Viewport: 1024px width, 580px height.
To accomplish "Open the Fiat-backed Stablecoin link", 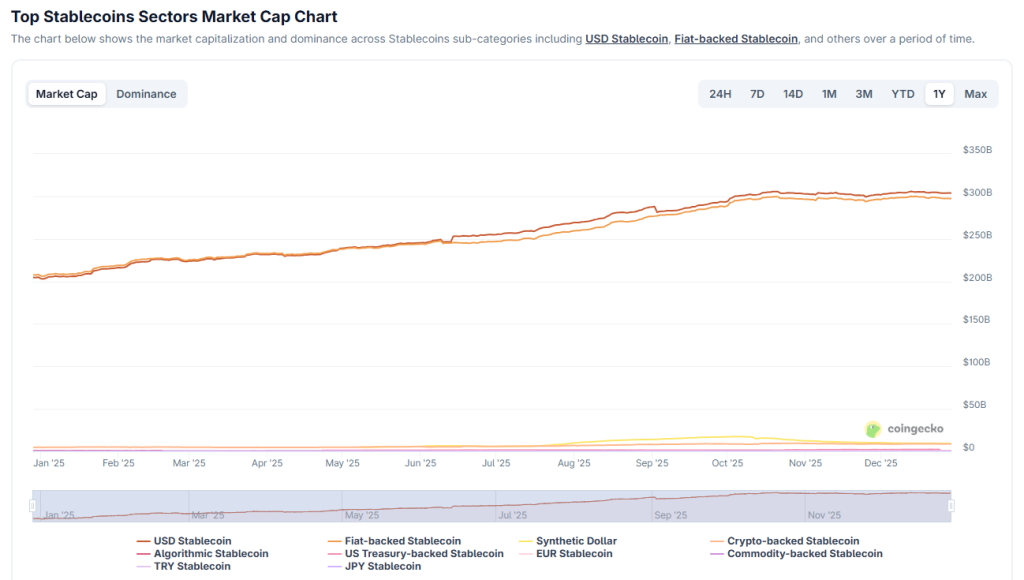I will coord(736,39).
